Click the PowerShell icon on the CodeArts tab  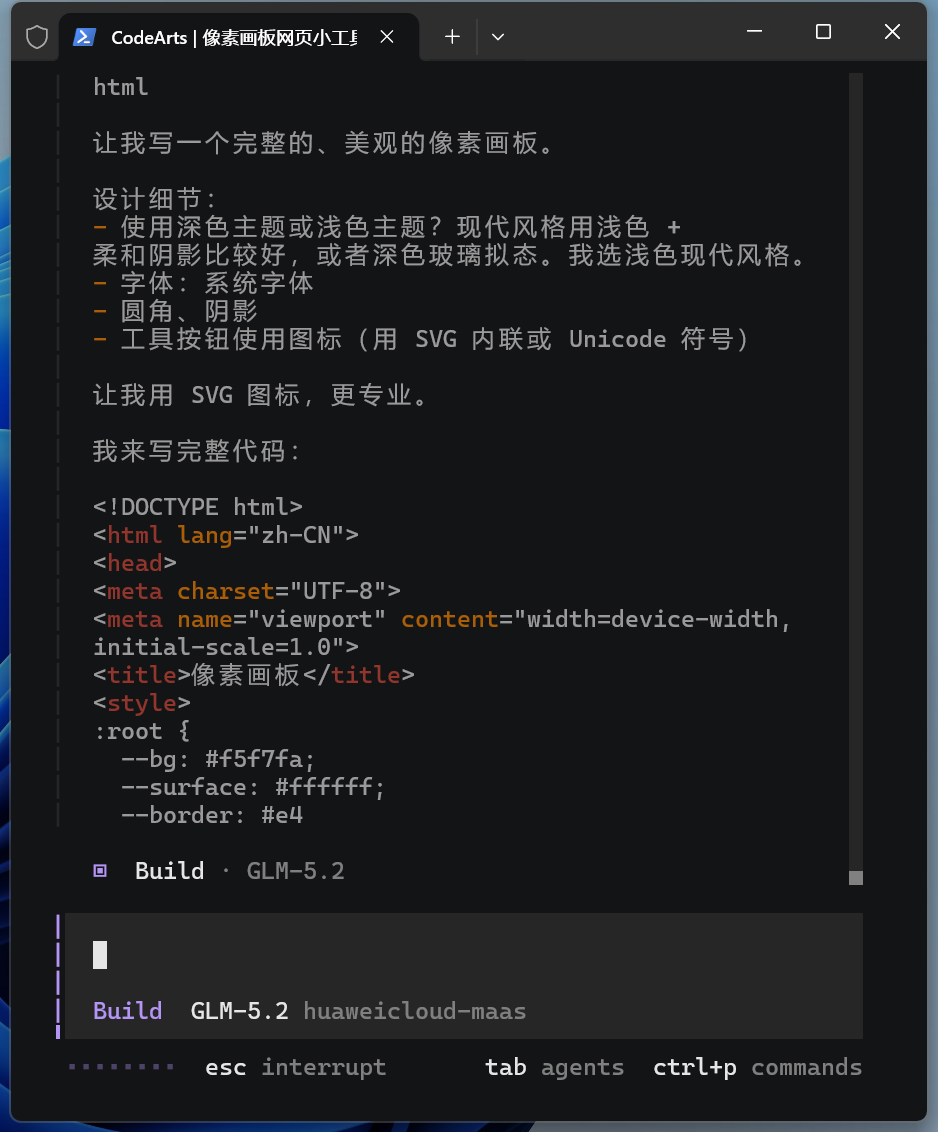coord(85,37)
